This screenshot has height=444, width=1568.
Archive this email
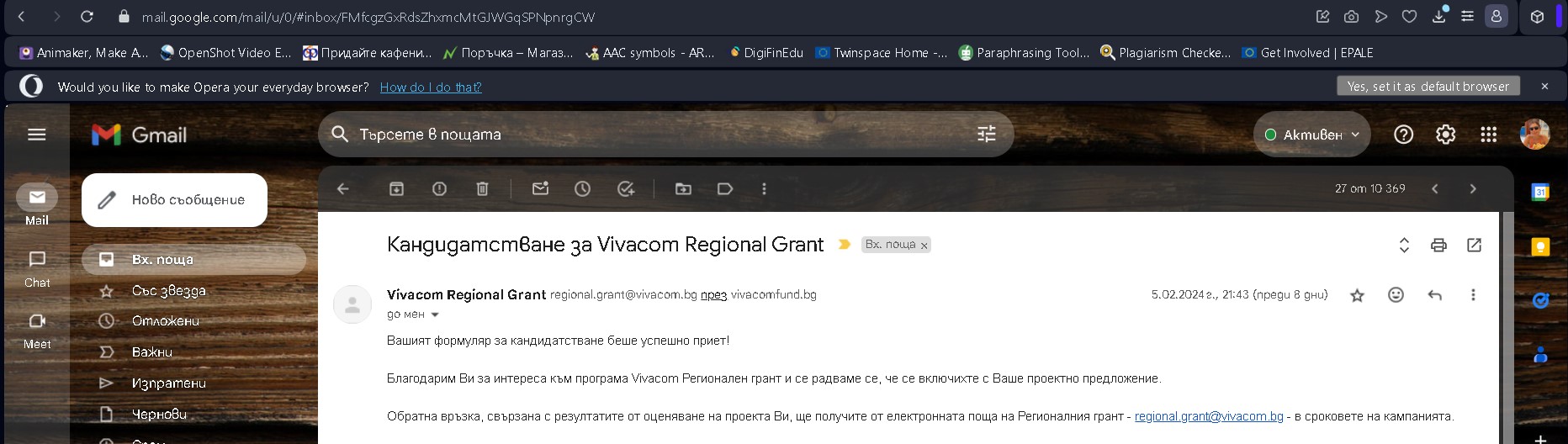396,188
